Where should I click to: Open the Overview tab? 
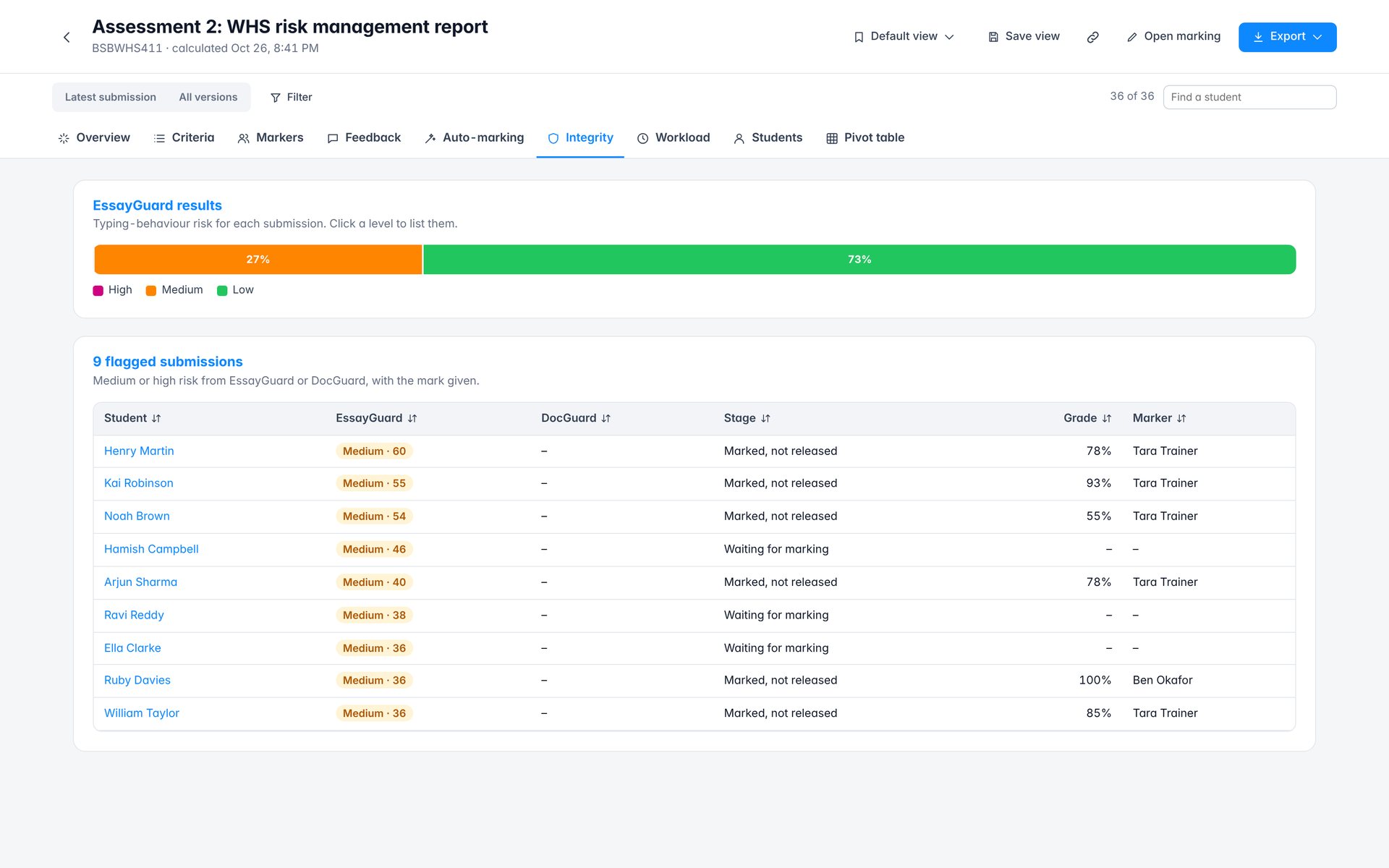94,137
